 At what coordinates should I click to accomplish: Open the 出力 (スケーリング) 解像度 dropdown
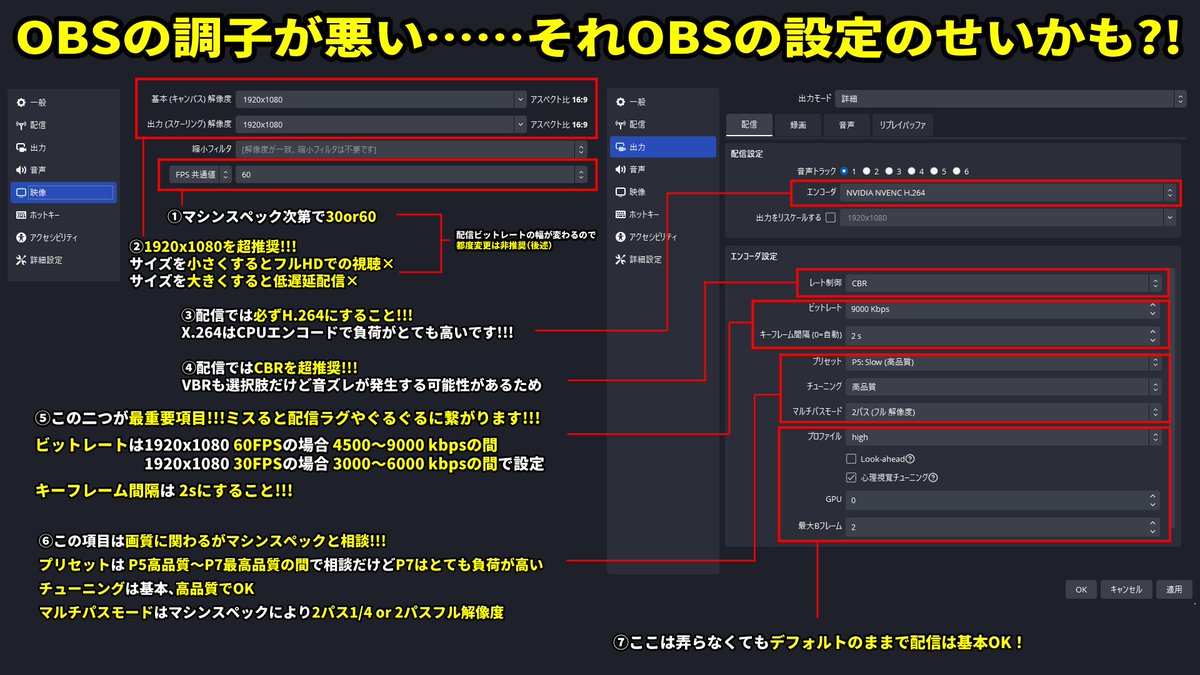(381, 124)
